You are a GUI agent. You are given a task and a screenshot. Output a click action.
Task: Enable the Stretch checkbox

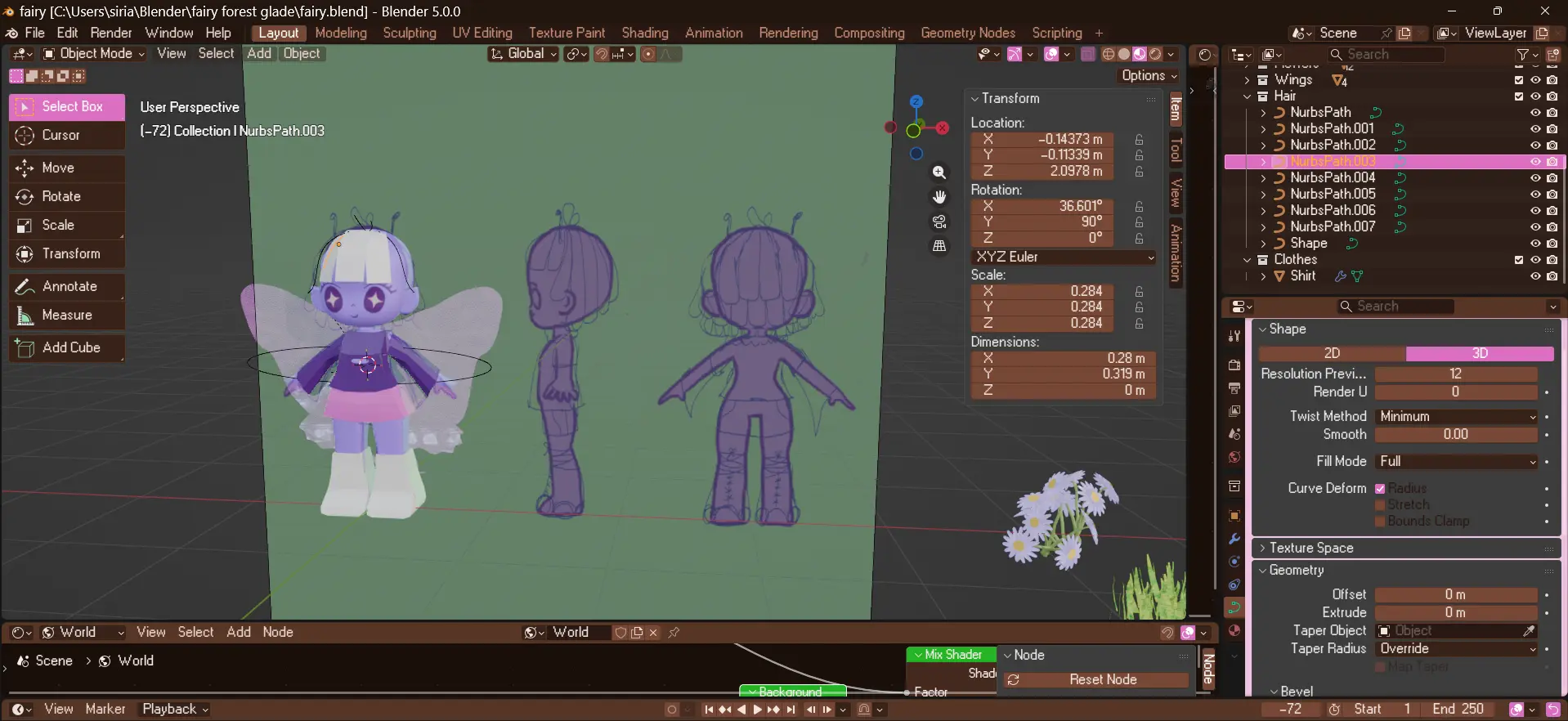tap(1380, 504)
